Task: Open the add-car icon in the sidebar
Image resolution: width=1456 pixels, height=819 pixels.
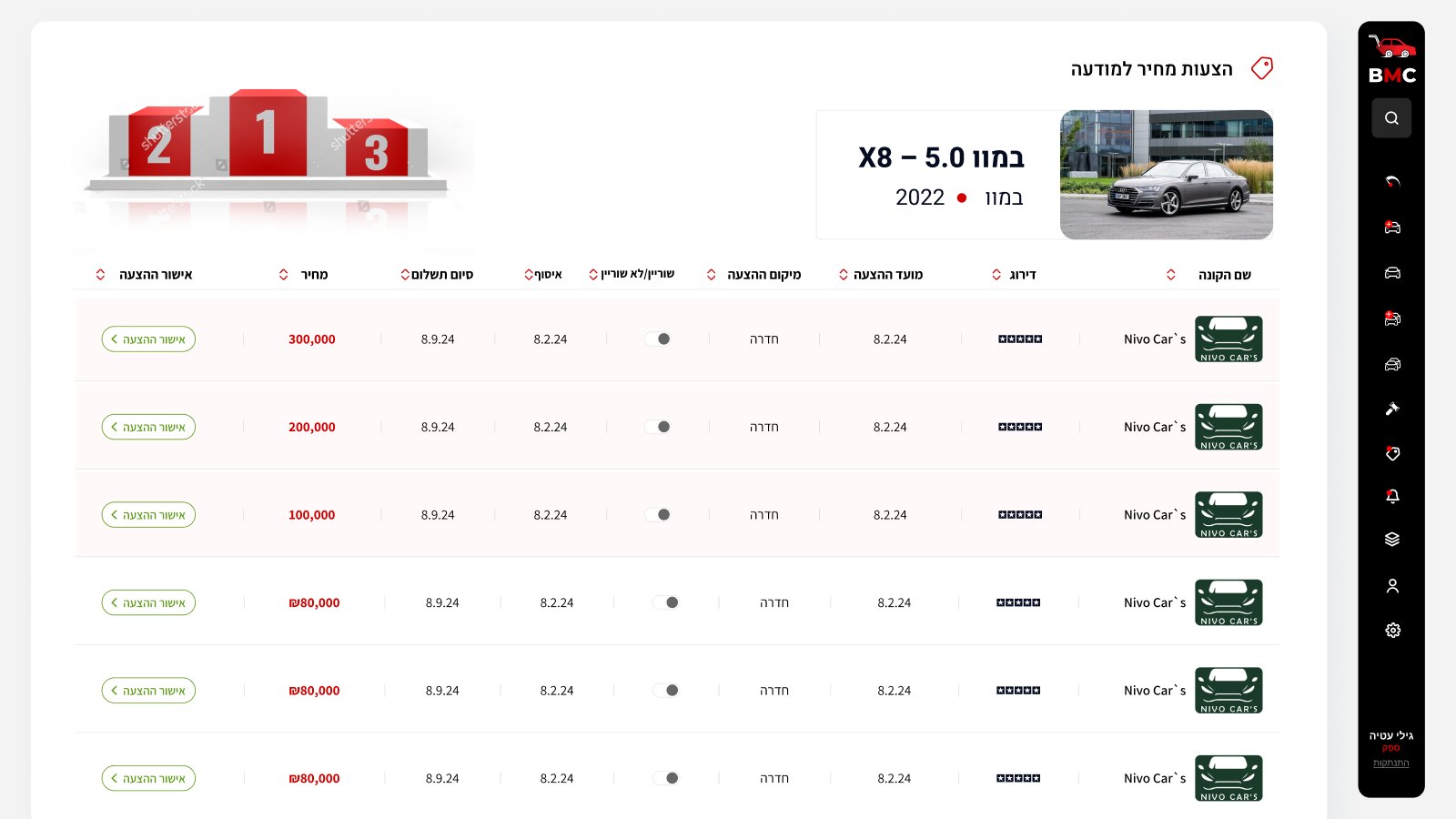Action: click(x=1392, y=227)
